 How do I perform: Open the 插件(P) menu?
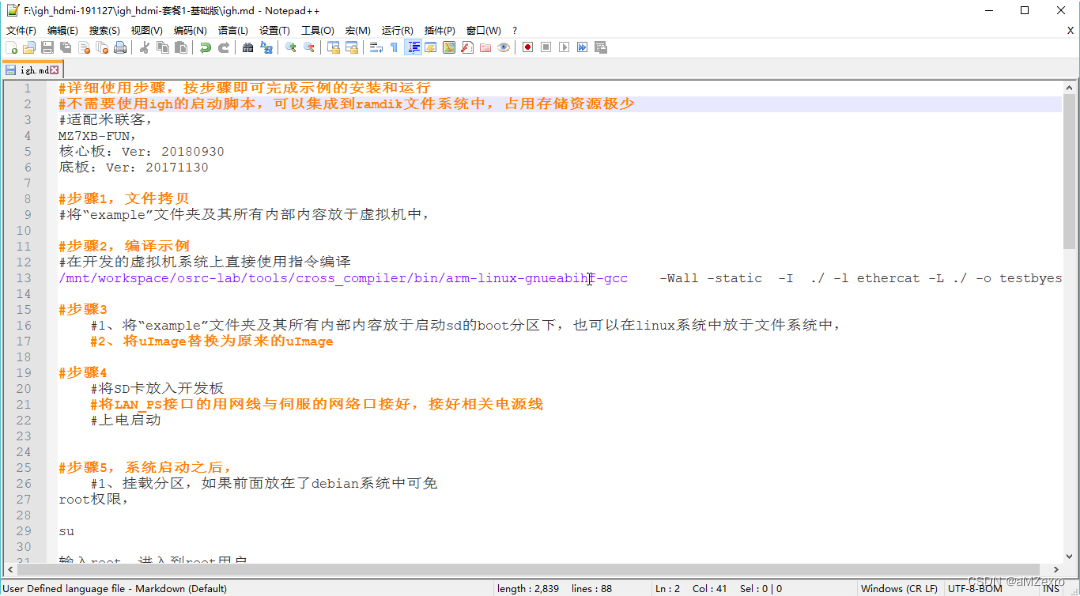[440, 30]
